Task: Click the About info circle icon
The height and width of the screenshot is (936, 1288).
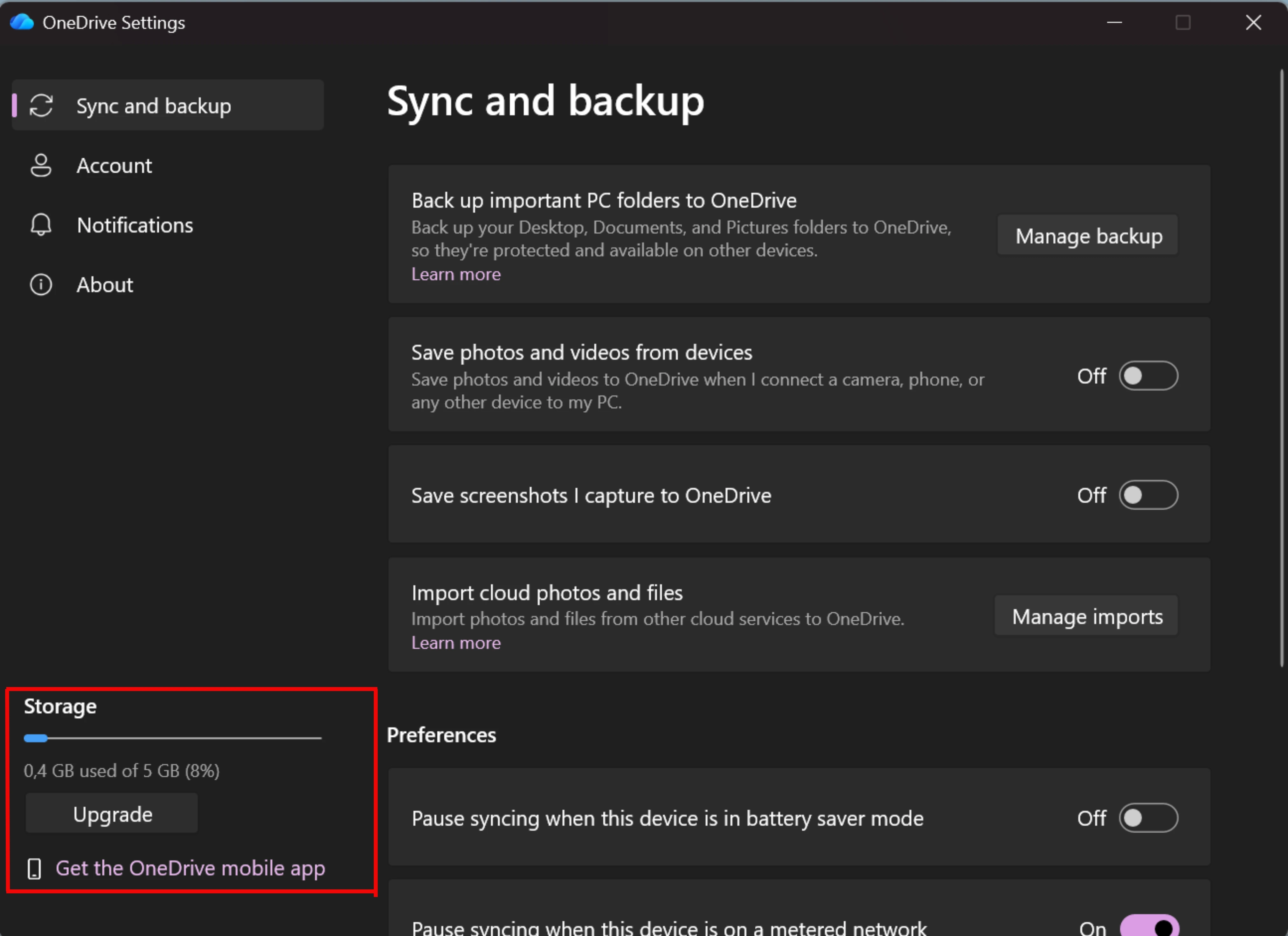Action: pos(41,284)
